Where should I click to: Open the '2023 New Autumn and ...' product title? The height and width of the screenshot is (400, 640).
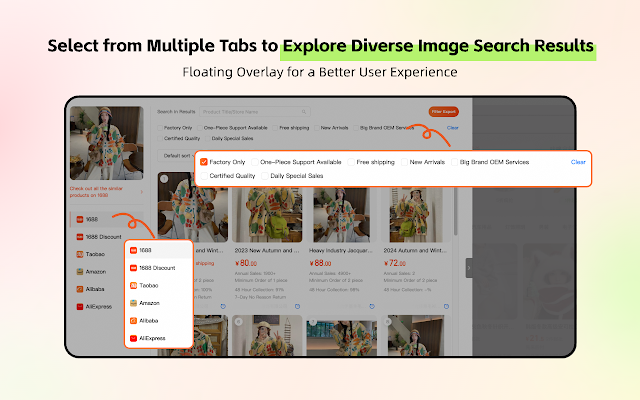(267, 250)
